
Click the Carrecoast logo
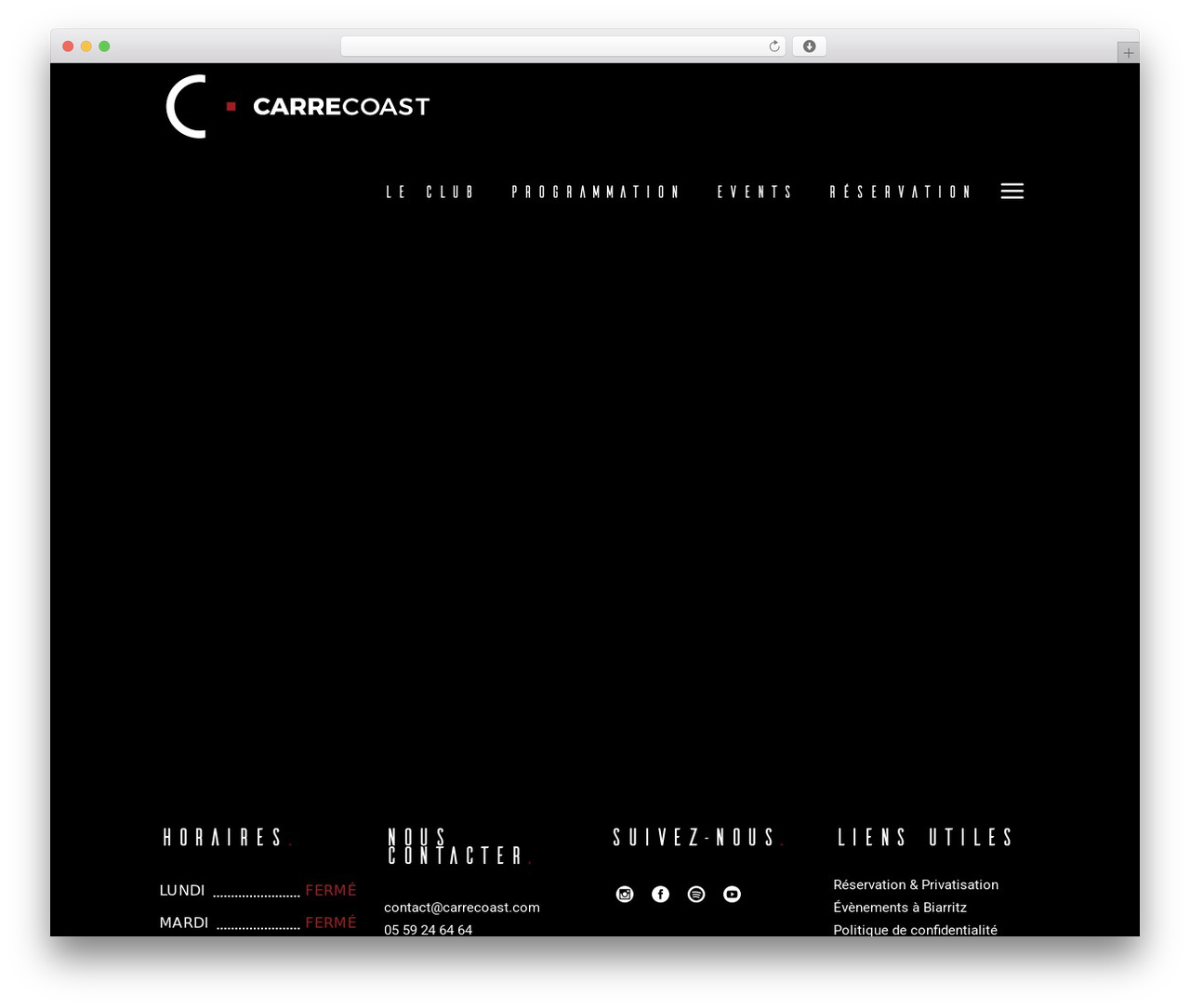click(x=297, y=106)
